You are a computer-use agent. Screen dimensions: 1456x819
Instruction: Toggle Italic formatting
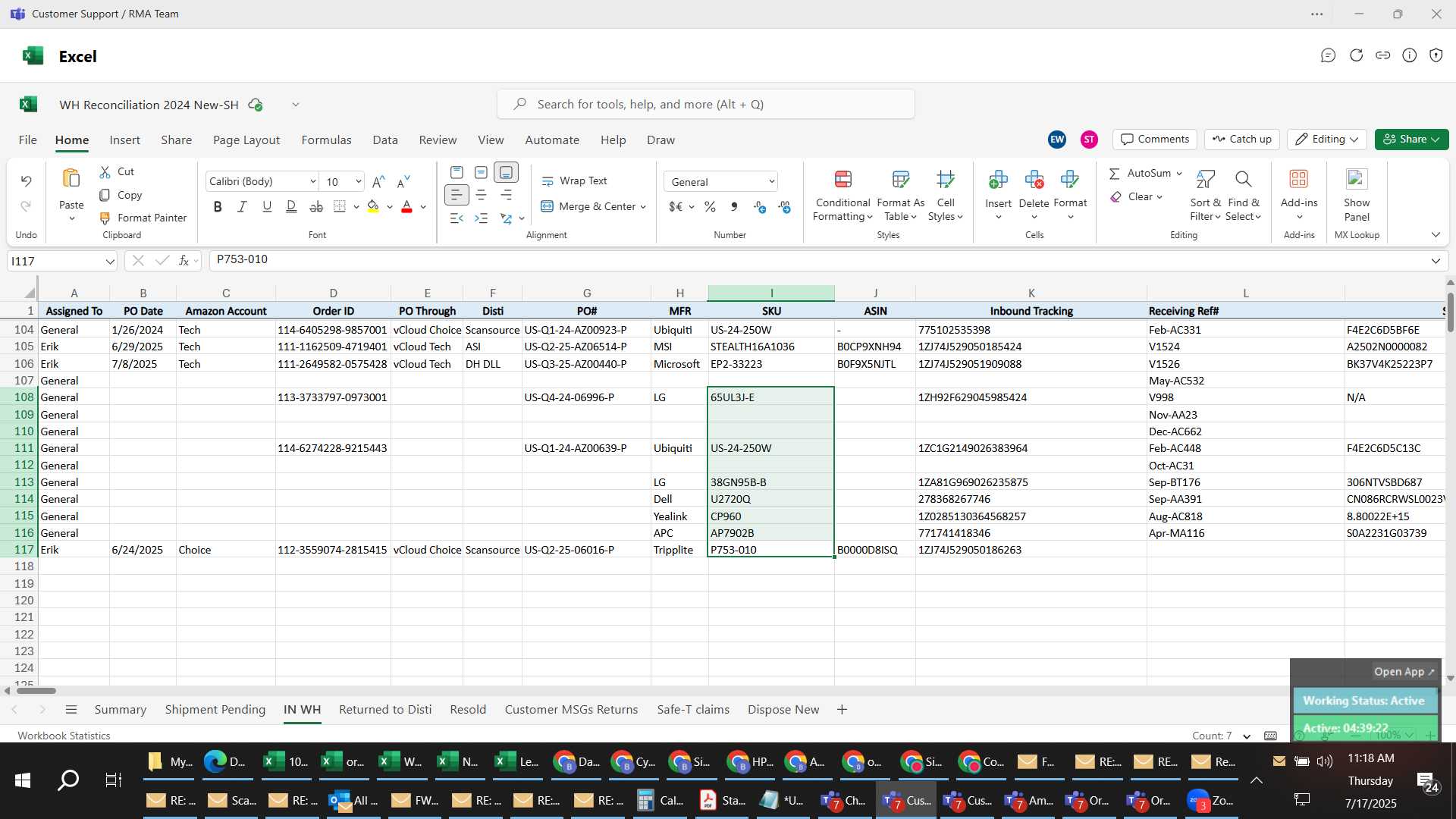coord(242,206)
